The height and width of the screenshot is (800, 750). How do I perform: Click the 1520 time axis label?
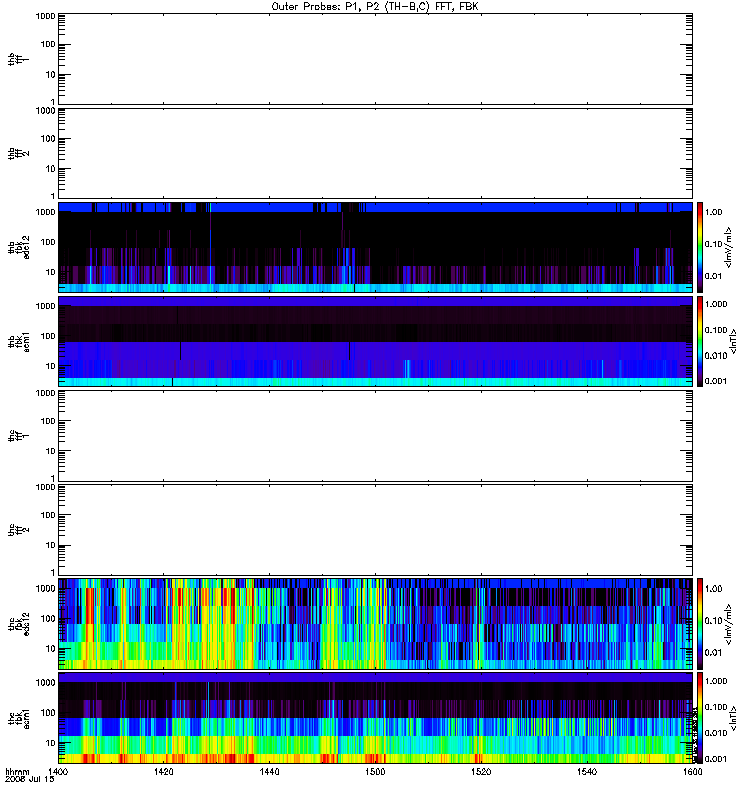[x=481, y=771]
